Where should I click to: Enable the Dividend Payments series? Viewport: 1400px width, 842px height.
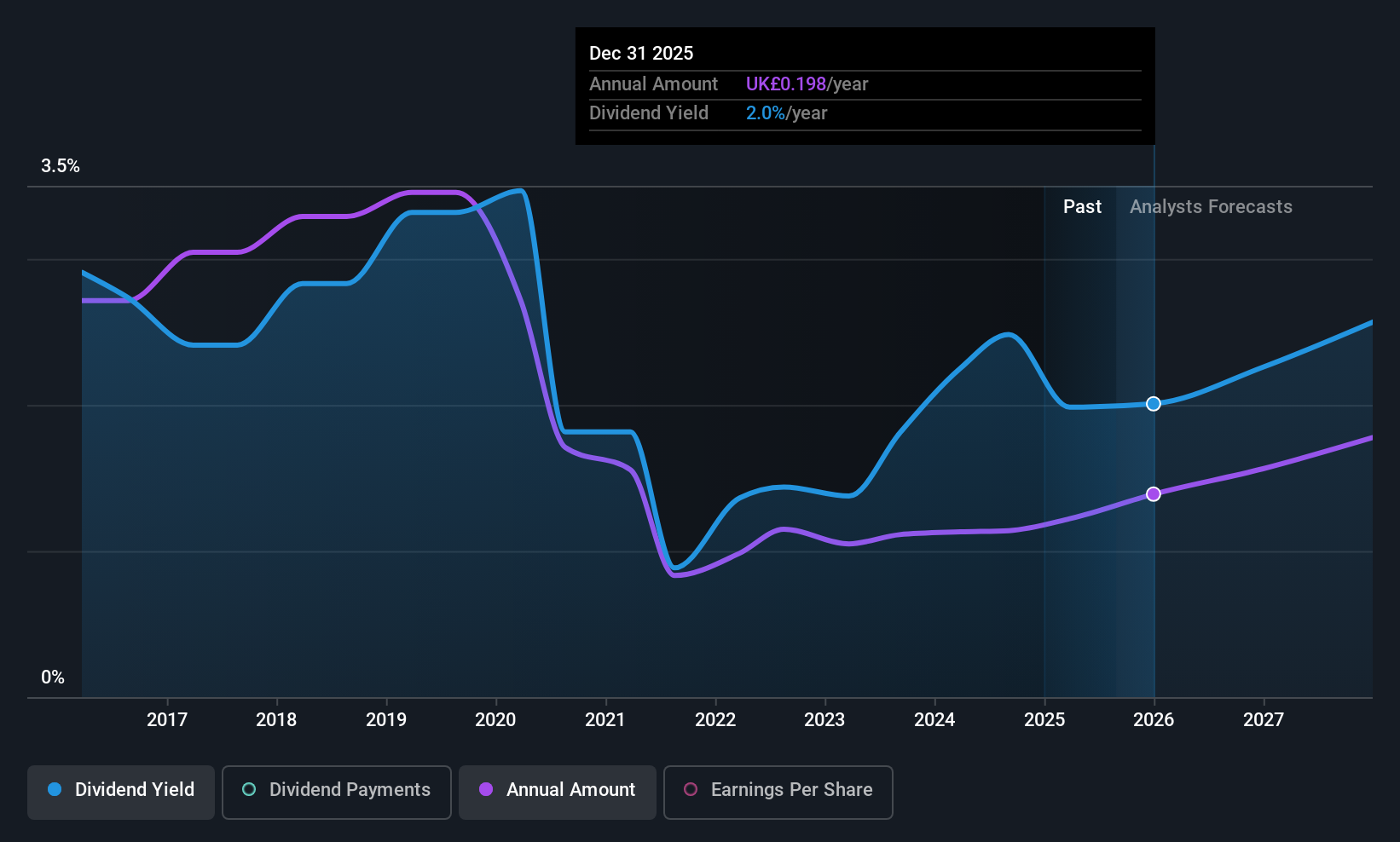(337, 792)
